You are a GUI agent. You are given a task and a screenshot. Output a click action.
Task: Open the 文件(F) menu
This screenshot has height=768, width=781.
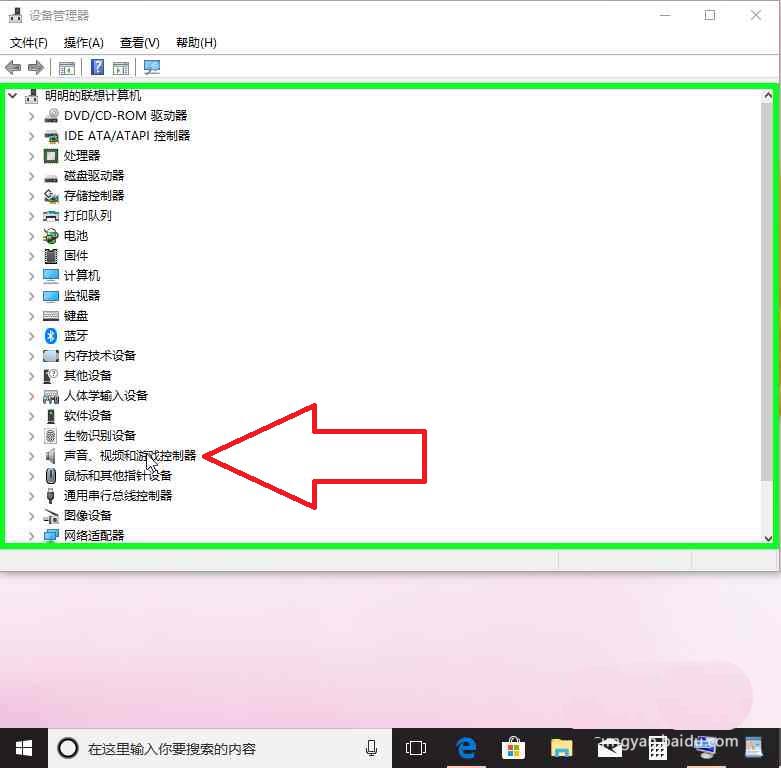28,43
